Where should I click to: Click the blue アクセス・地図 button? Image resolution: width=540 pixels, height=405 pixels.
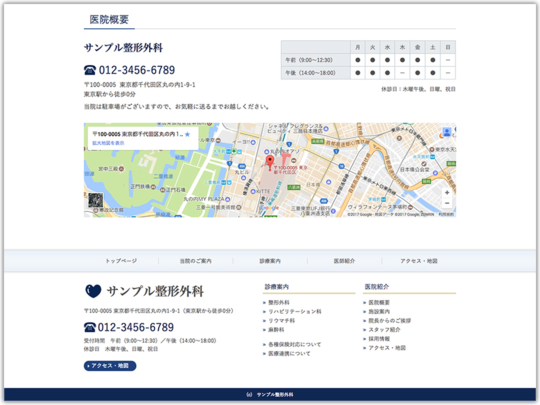pyautogui.click(x=110, y=366)
